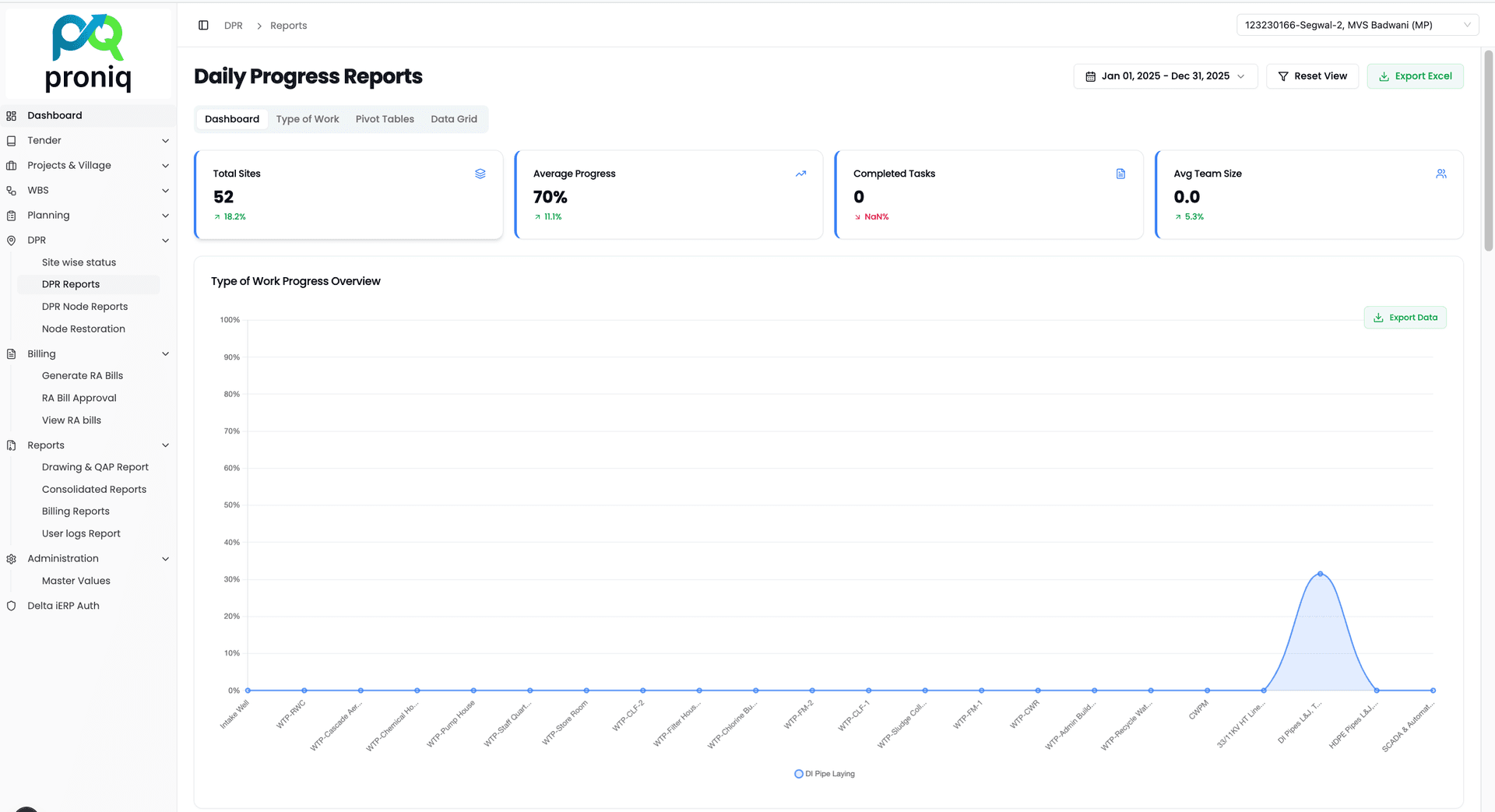
Task: Click the Completed Tasks document icon
Action: 1120,174
